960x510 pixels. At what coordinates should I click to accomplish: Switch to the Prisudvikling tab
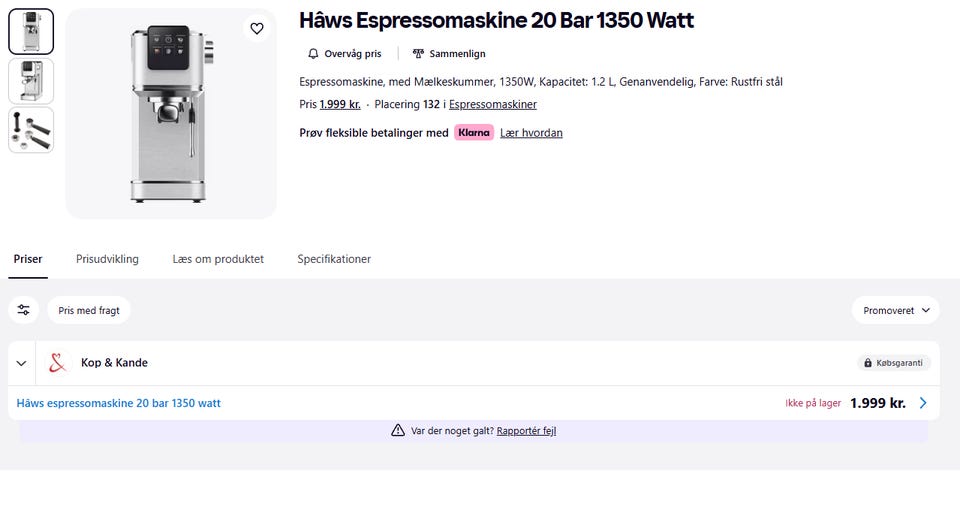(107, 259)
